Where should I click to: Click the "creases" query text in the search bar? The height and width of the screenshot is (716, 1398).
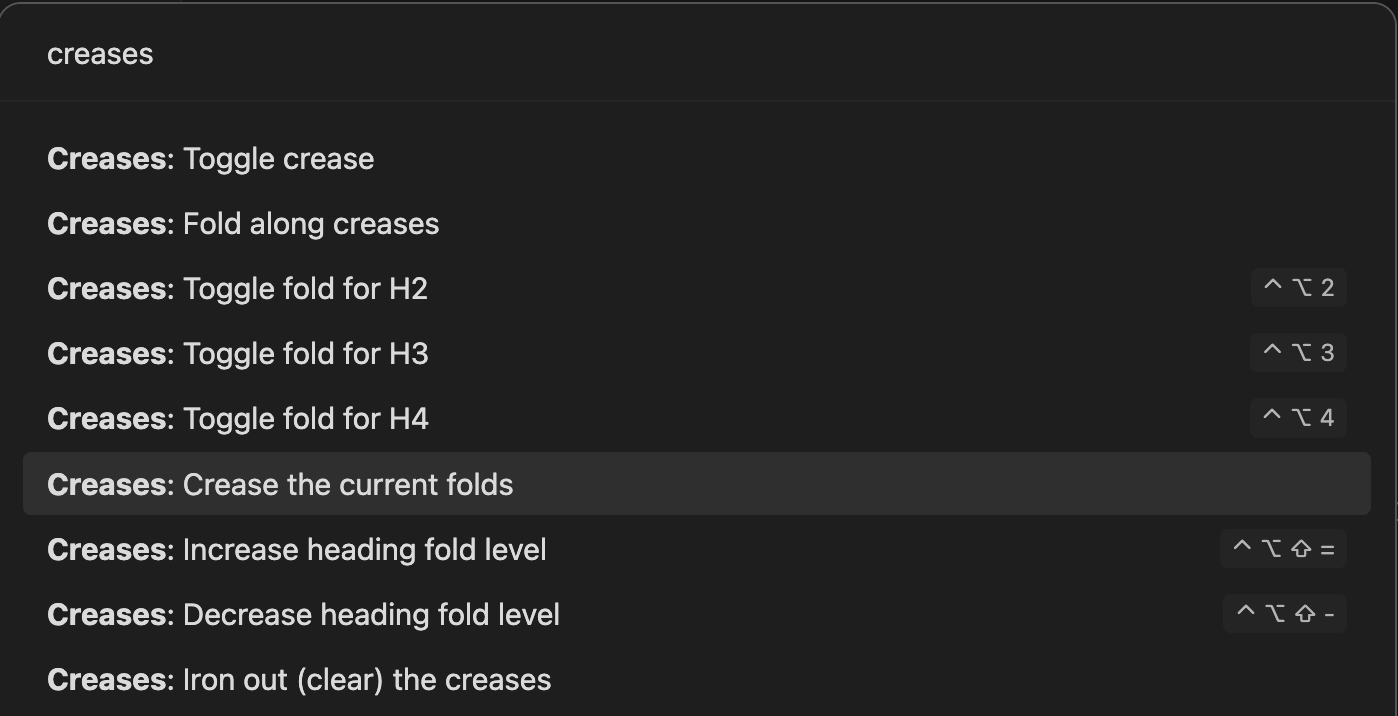tap(100, 53)
